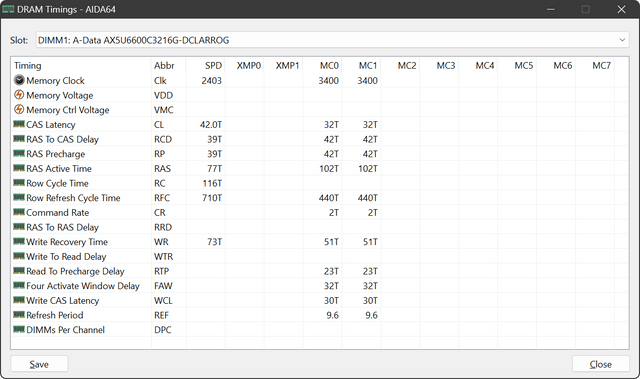This screenshot has width=640, height=379.
Task: Click the SPD Write Recovery value 73T
Action: pos(214,242)
